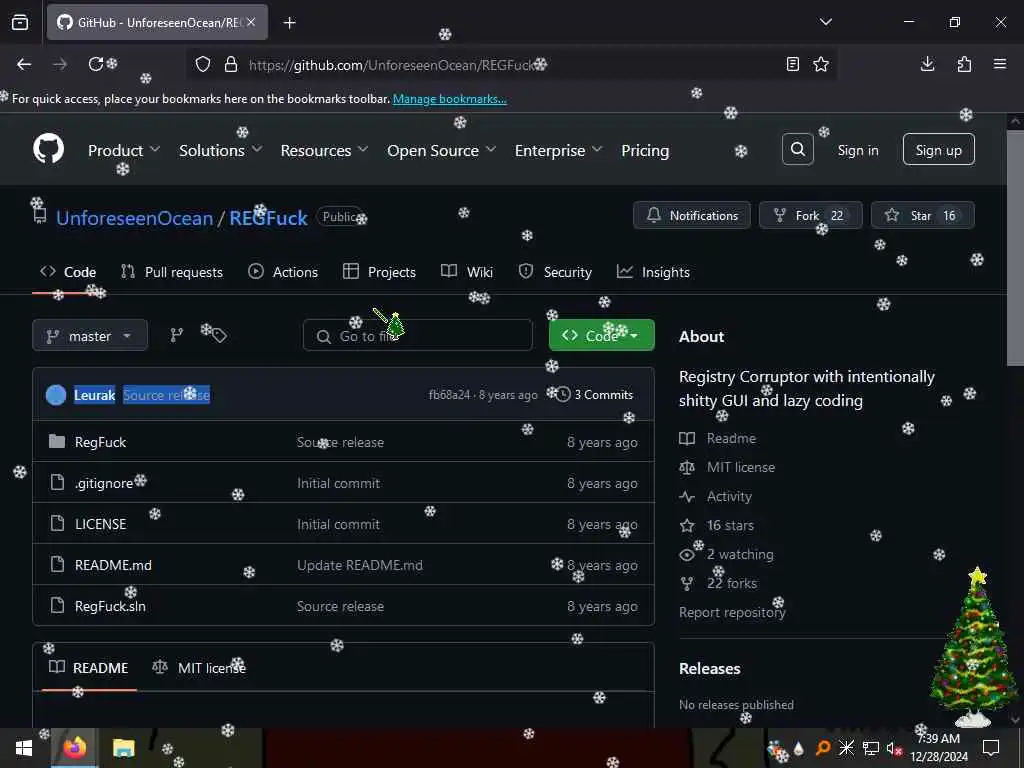Click the Sign up button
1024x768 pixels.
click(x=938, y=150)
